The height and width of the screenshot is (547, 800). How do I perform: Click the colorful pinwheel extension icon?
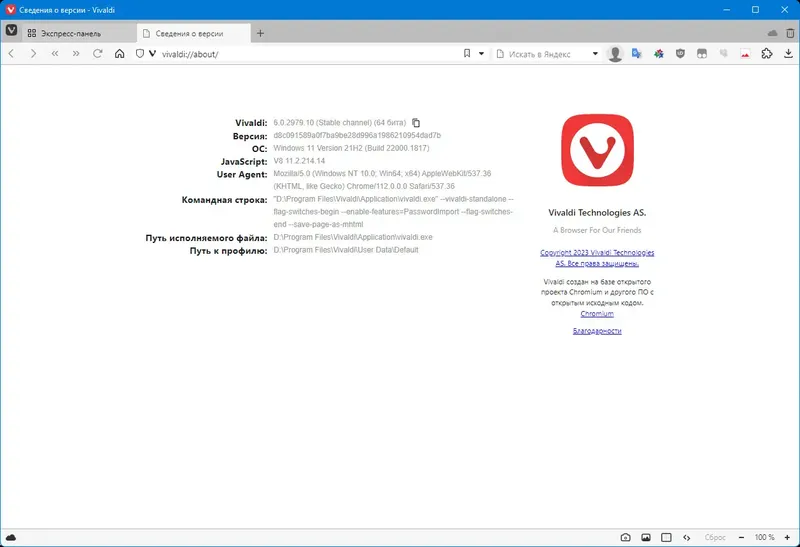(659, 54)
